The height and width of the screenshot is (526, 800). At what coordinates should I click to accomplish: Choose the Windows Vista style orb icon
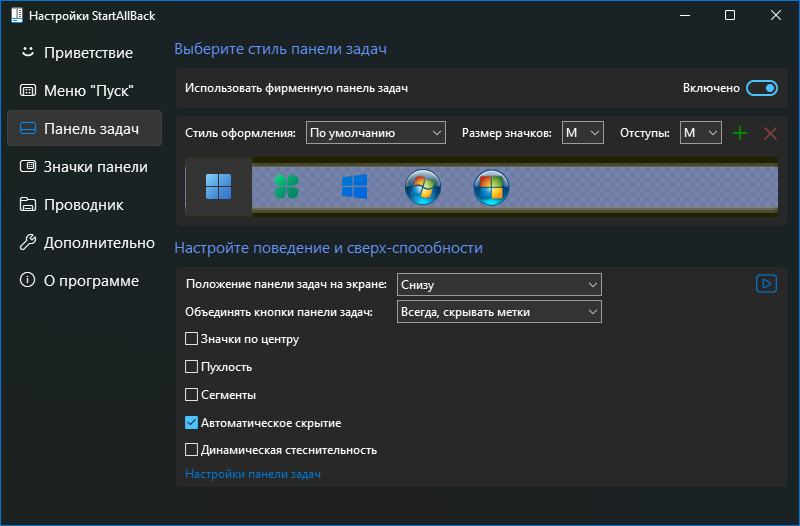(x=491, y=187)
